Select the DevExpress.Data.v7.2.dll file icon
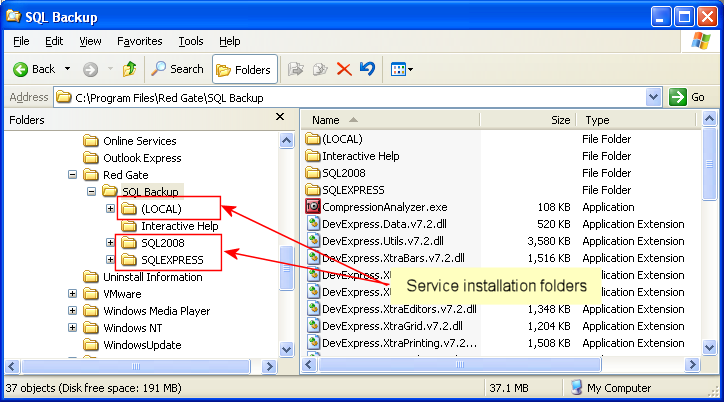 pos(313,224)
